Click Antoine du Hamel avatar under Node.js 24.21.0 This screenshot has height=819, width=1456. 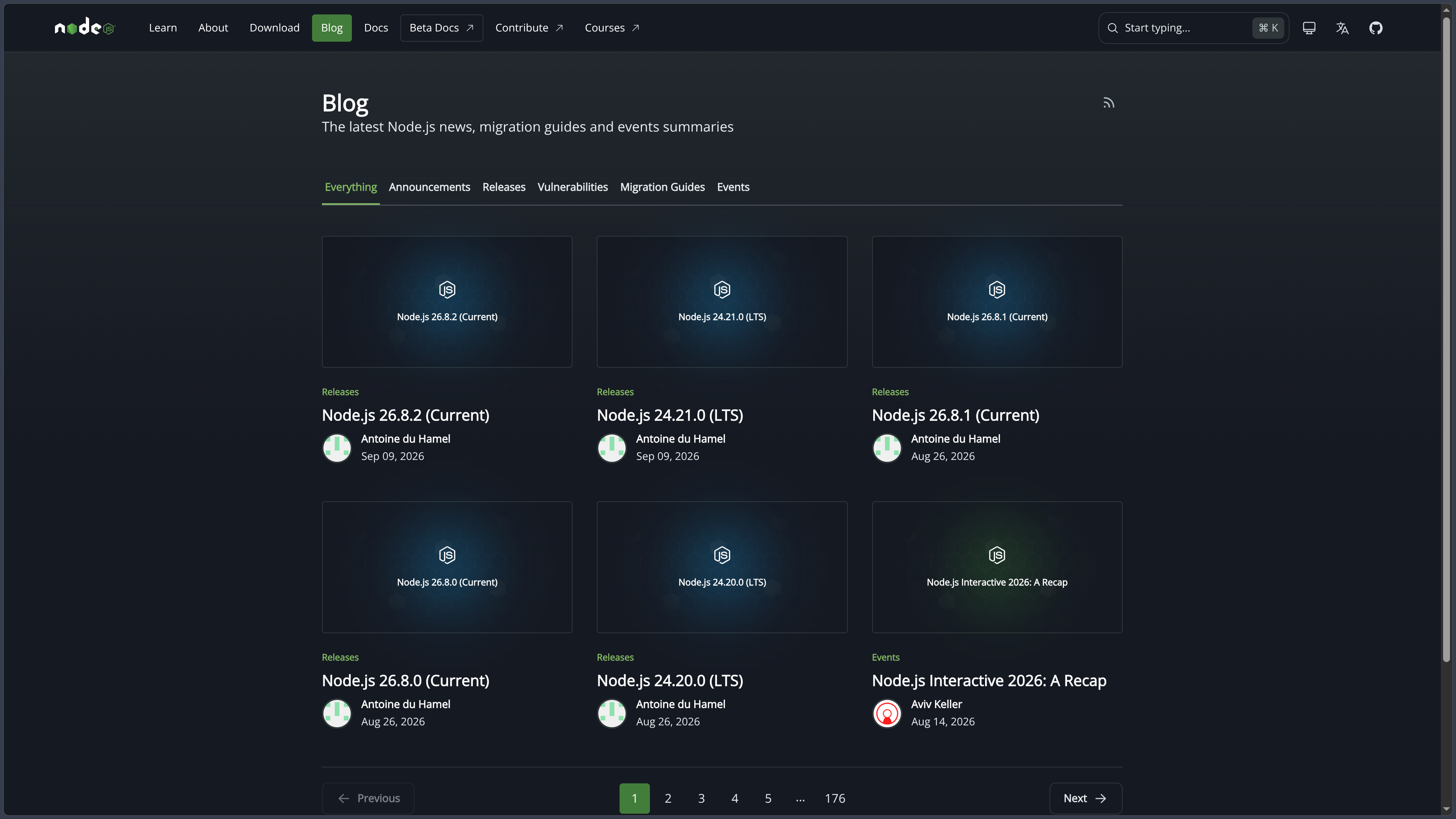612,448
